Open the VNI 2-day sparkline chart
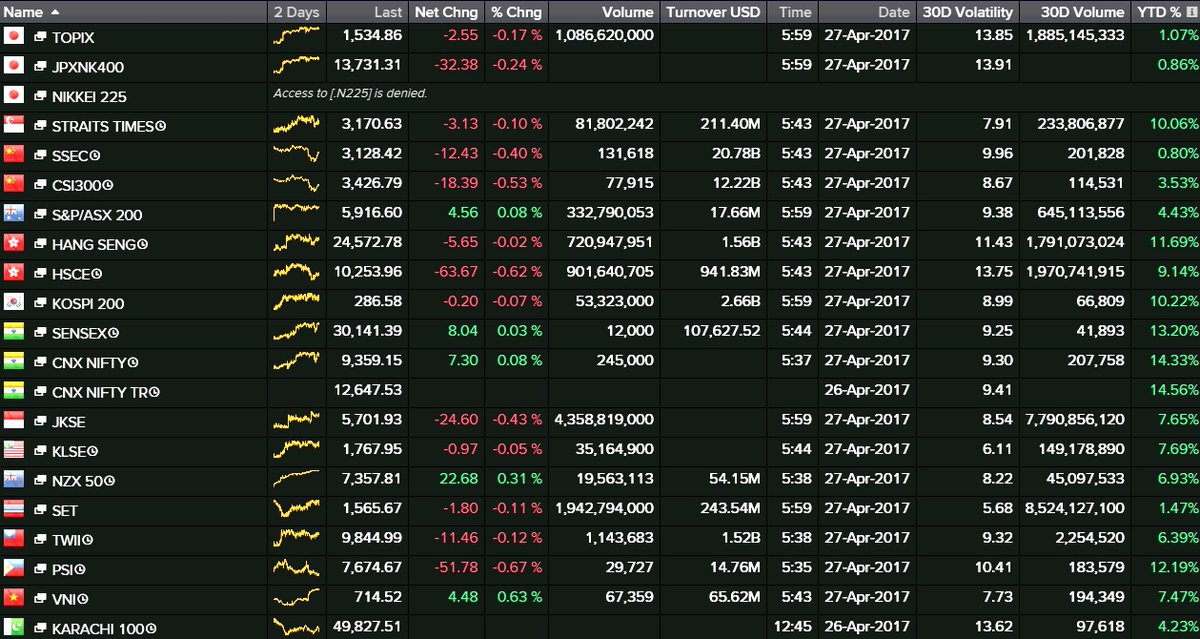Viewport: 1200px width, 639px height. [297, 598]
